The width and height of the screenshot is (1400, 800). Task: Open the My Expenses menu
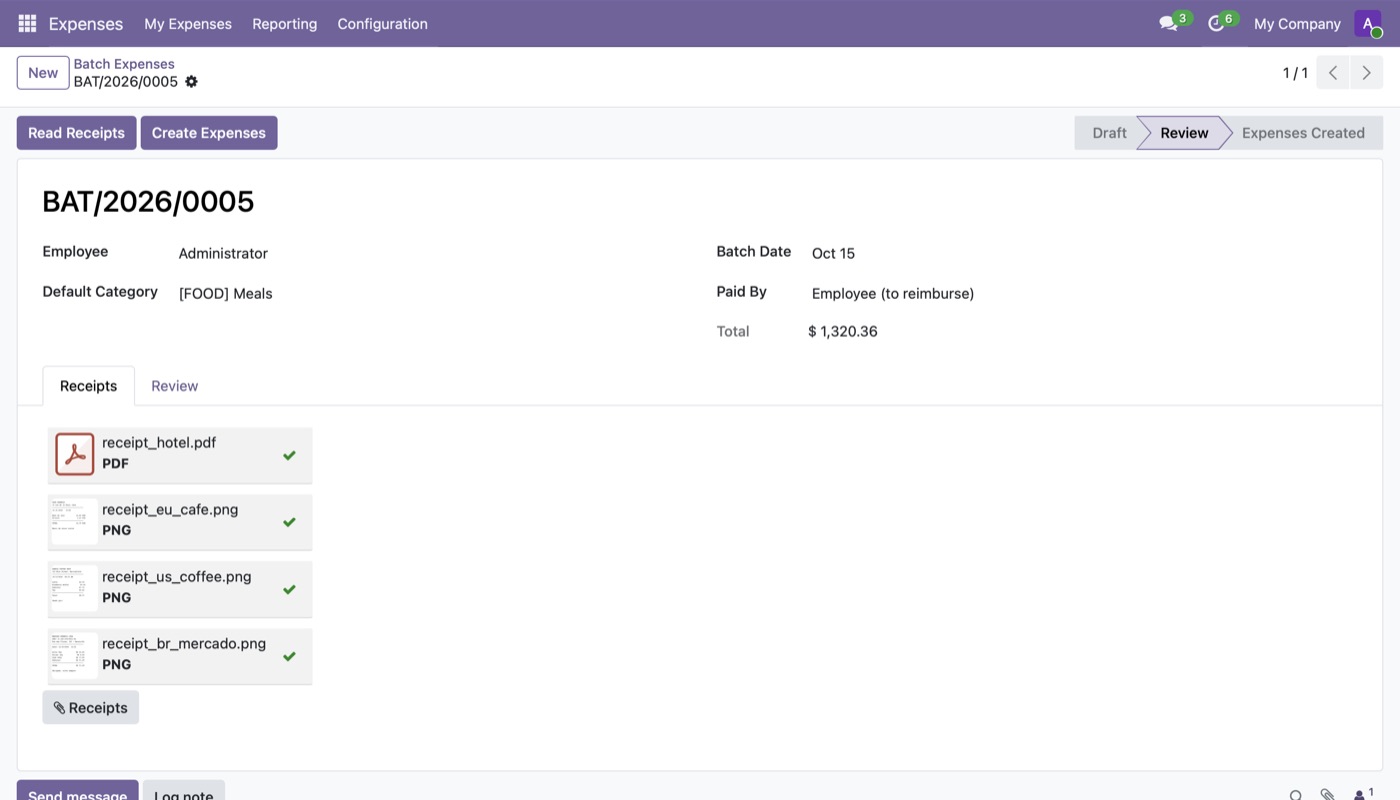[x=188, y=23]
